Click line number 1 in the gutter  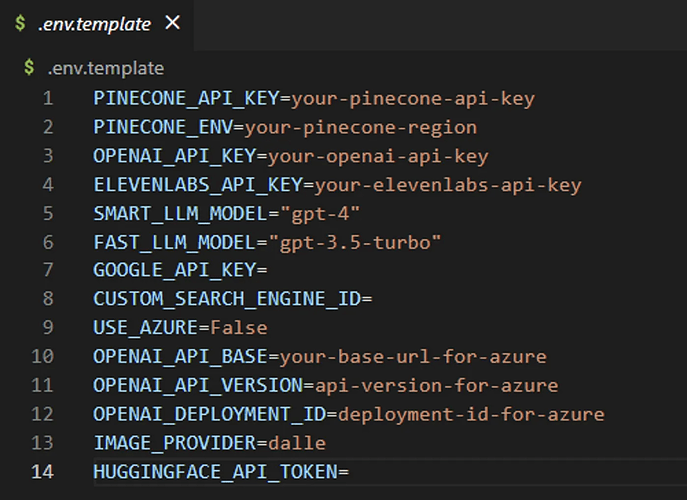coord(47,99)
